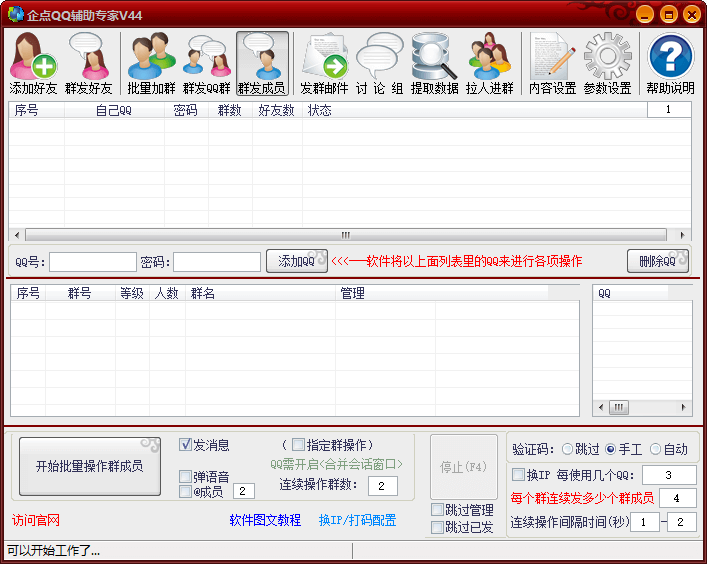Click the 每个群连续发多少个群成员 field

[x=678, y=498]
